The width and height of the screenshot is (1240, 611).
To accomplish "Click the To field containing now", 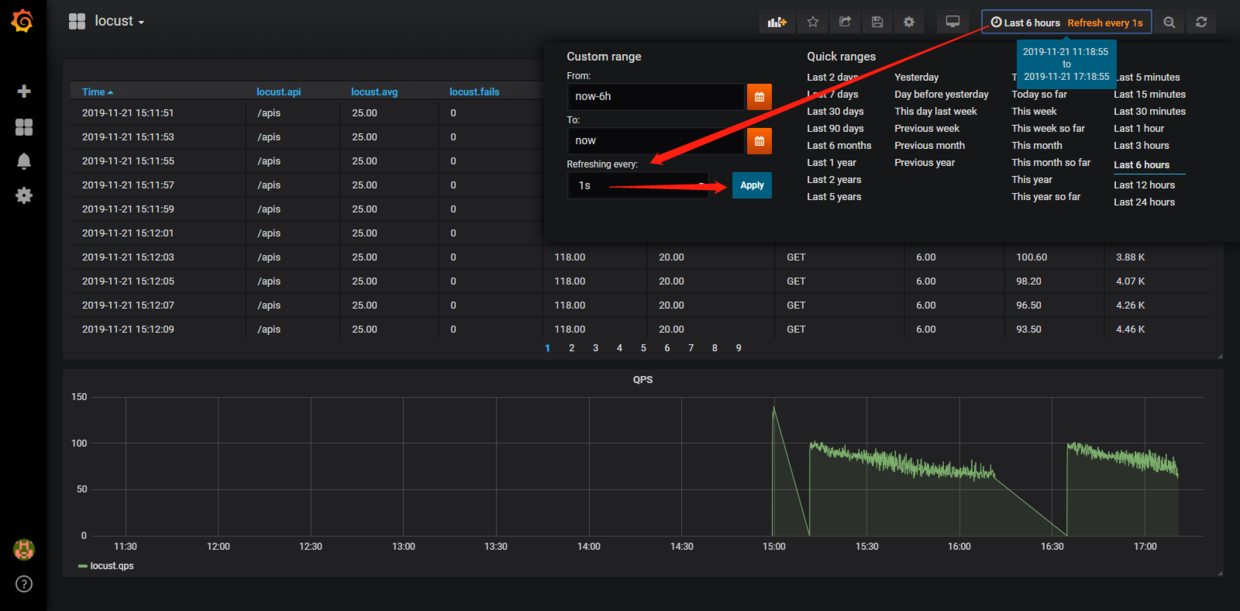I will point(654,141).
